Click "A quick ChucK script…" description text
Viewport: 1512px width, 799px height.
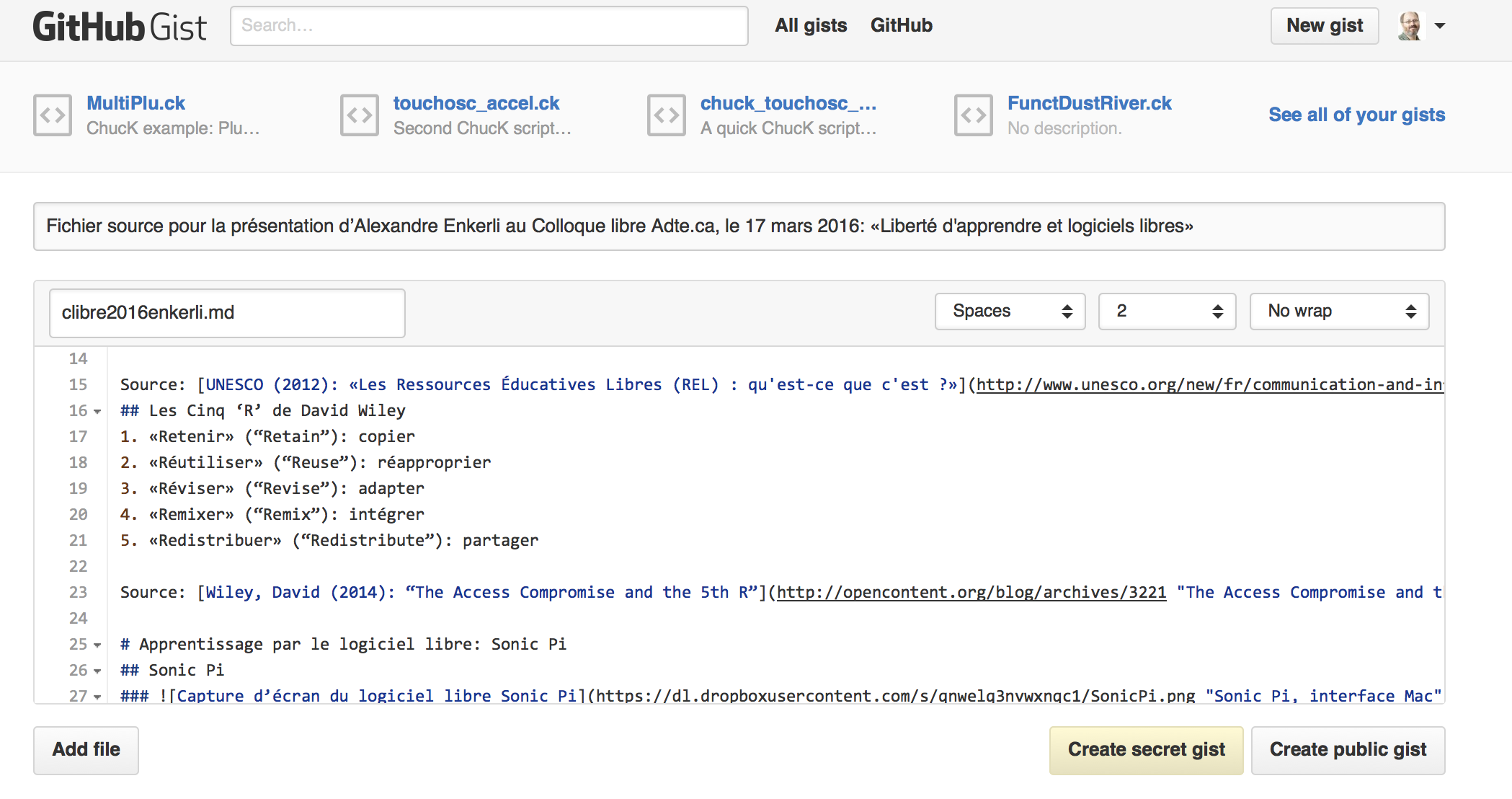[x=788, y=128]
